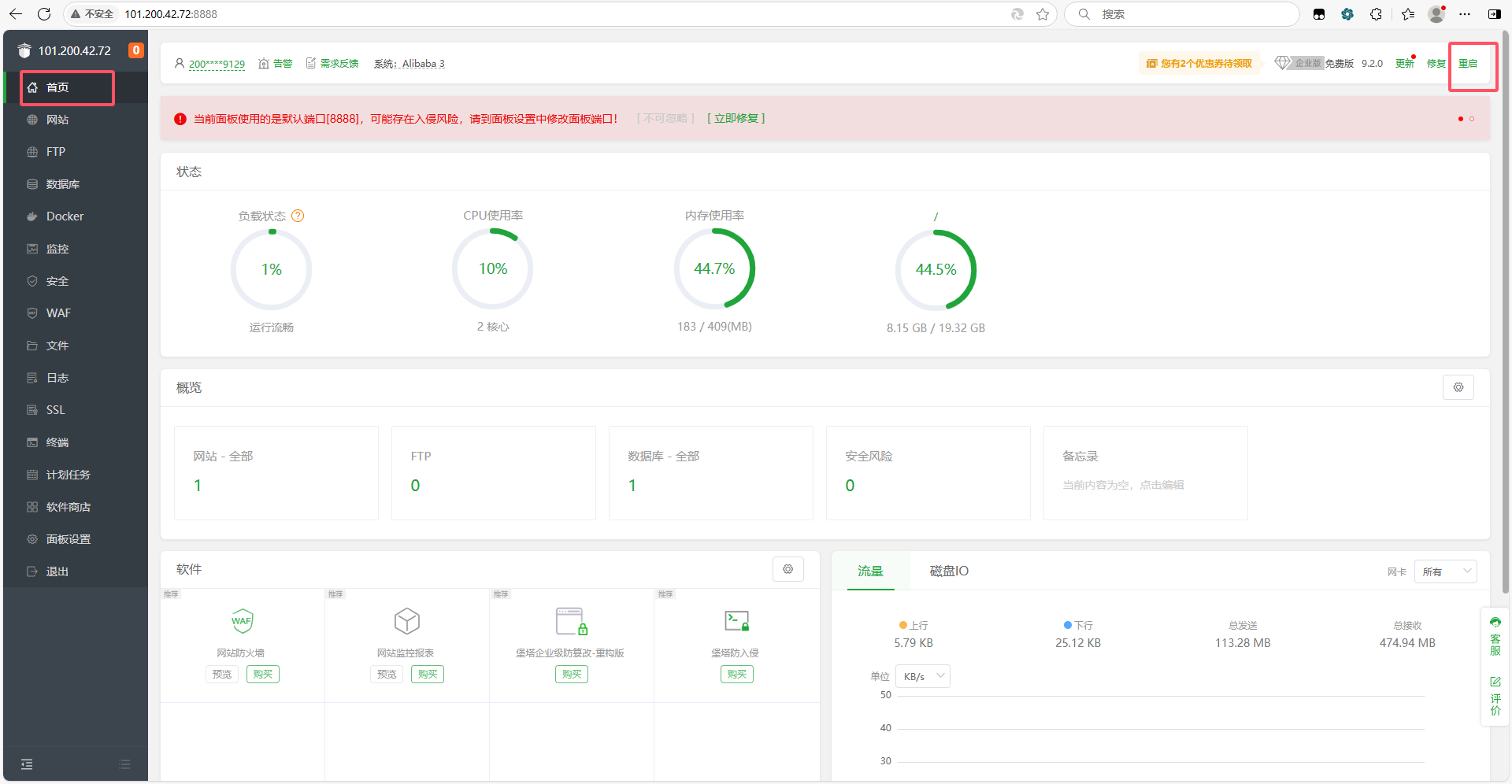Click the Docker sidebar icon
This screenshot has height=784, width=1512.
[x=32, y=216]
